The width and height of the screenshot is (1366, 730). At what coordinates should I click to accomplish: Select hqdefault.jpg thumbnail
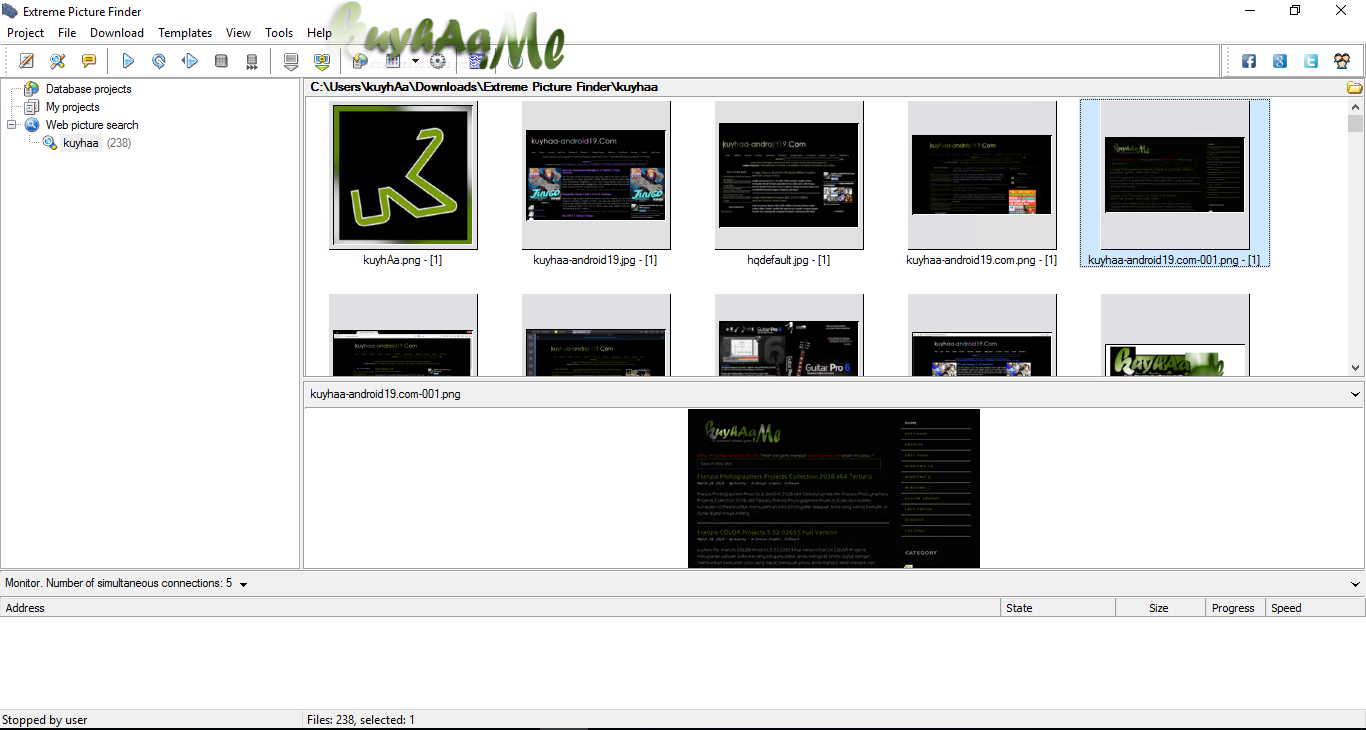[x=789, y=175]
